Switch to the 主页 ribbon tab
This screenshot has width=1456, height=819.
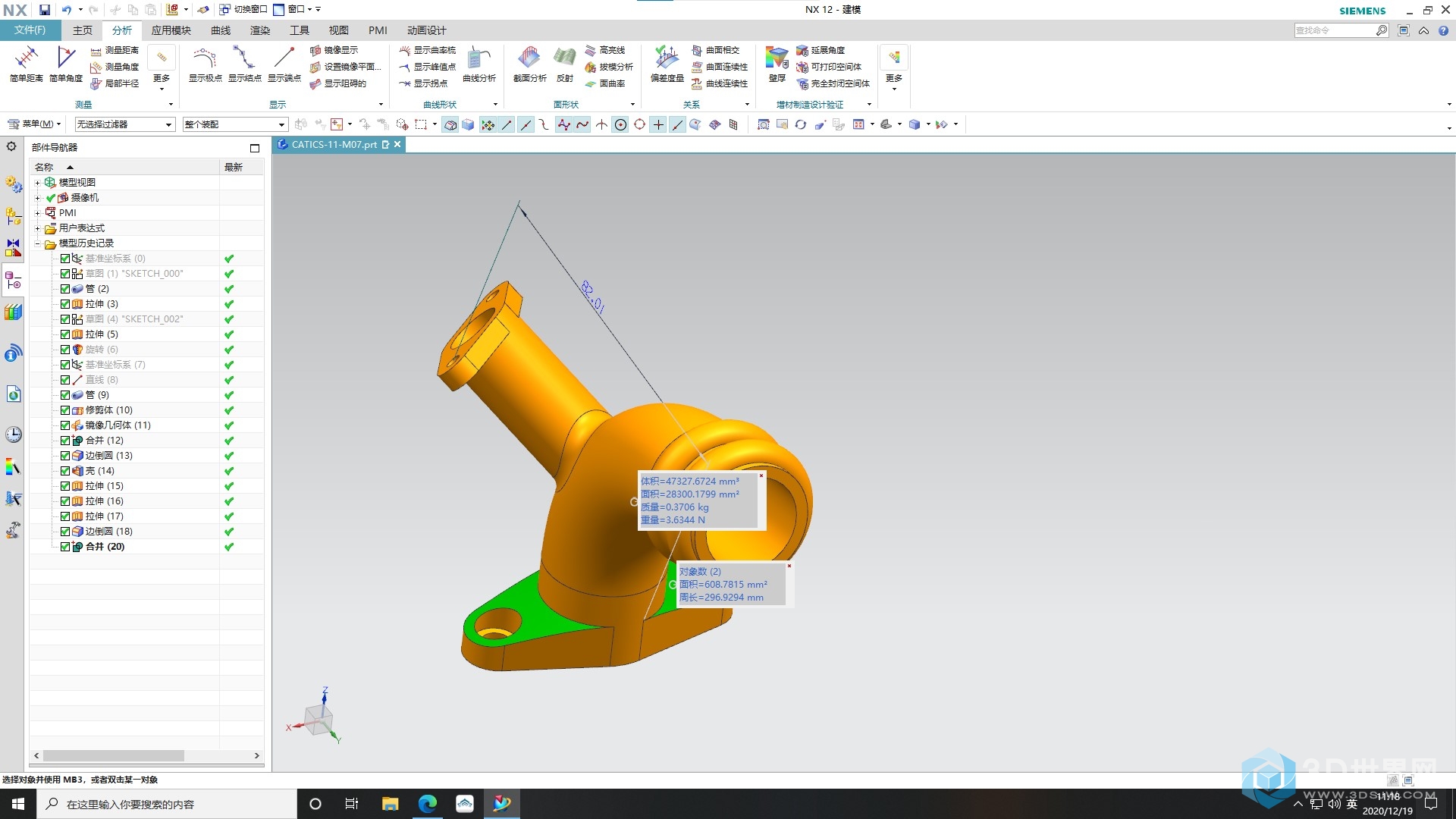pyautogui.click(x=83, y=30)
